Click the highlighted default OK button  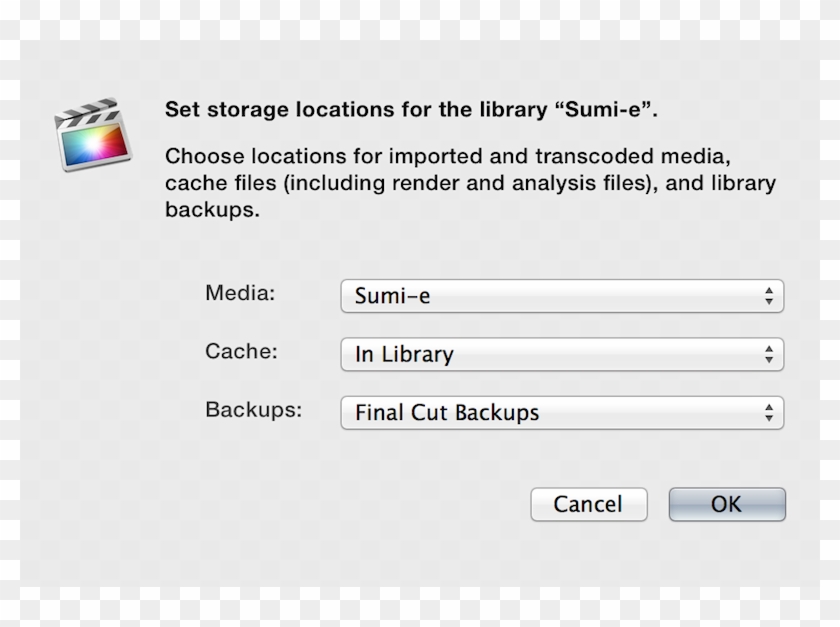[x=727, y=504]
